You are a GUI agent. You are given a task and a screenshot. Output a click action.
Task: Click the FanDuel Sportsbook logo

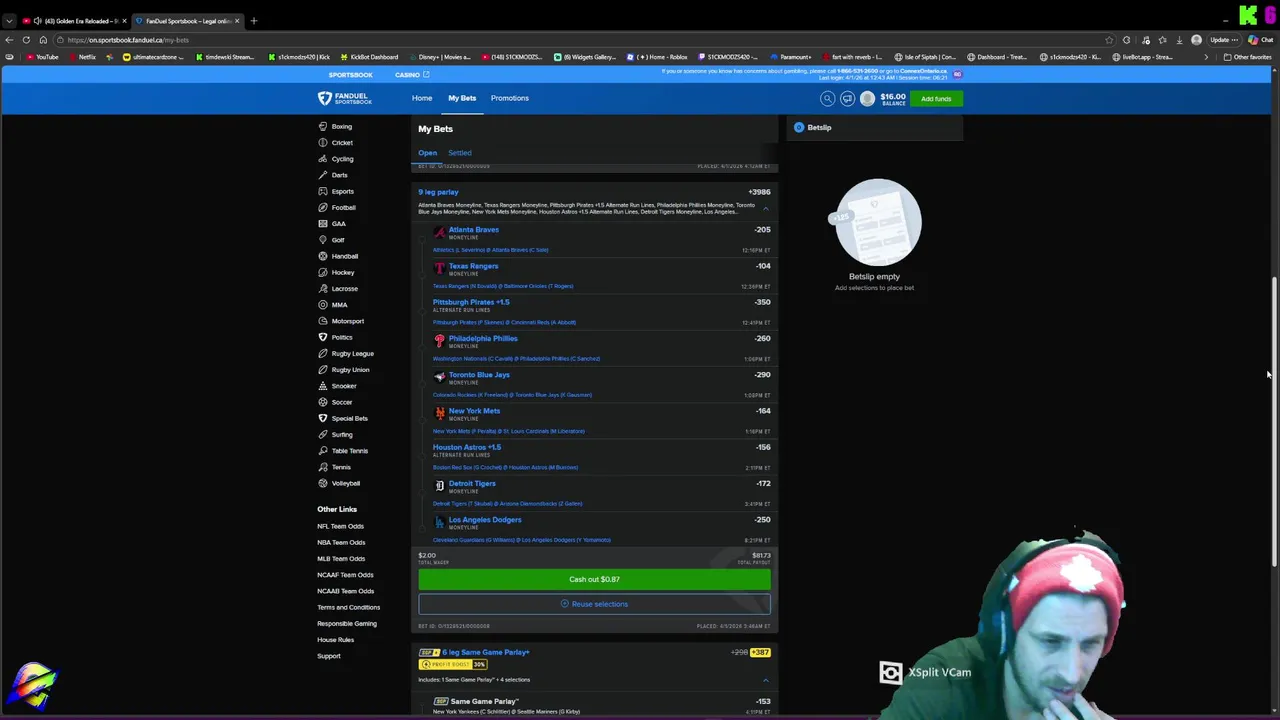[x=345, y=98]
